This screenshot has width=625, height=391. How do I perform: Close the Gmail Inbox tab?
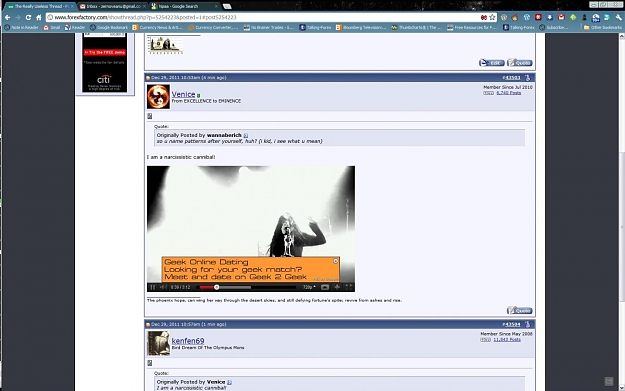[144, 6]
